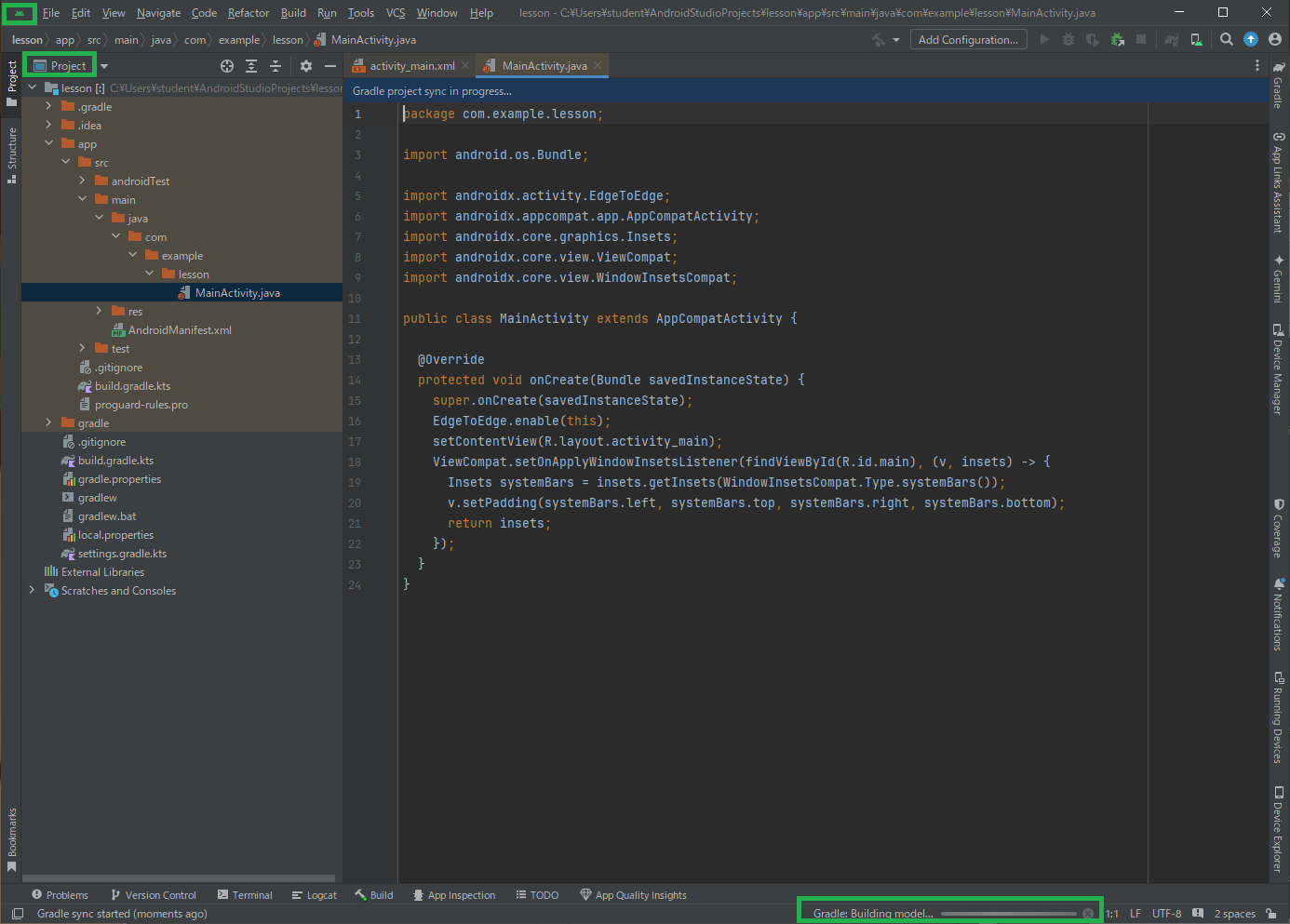Toggle the Structure tool window
Image resolution: width=1290 pixels, height=924 pixels.
[x=11, y=155]
